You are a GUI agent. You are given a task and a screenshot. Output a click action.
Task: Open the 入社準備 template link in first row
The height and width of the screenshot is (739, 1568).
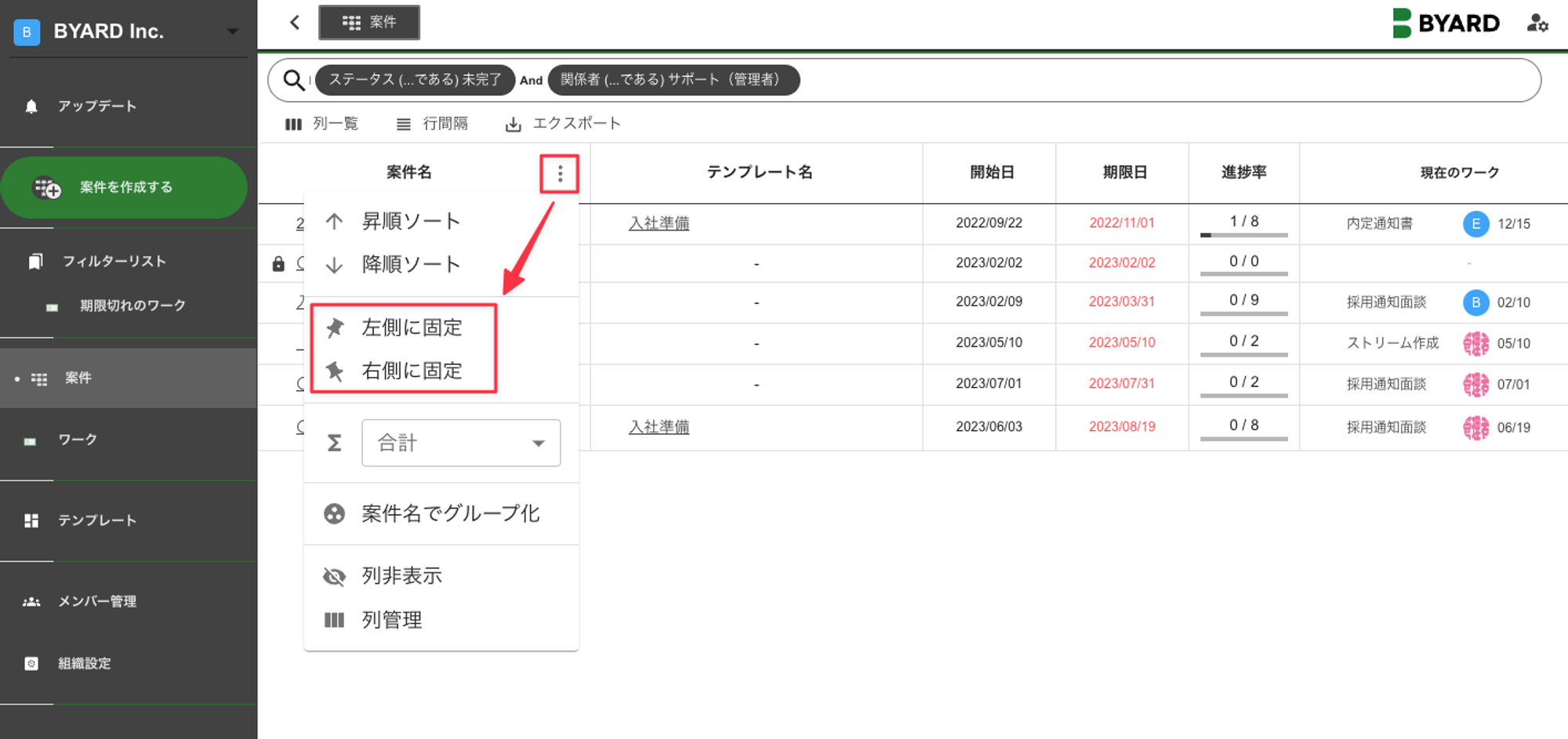tap(659, 223)
